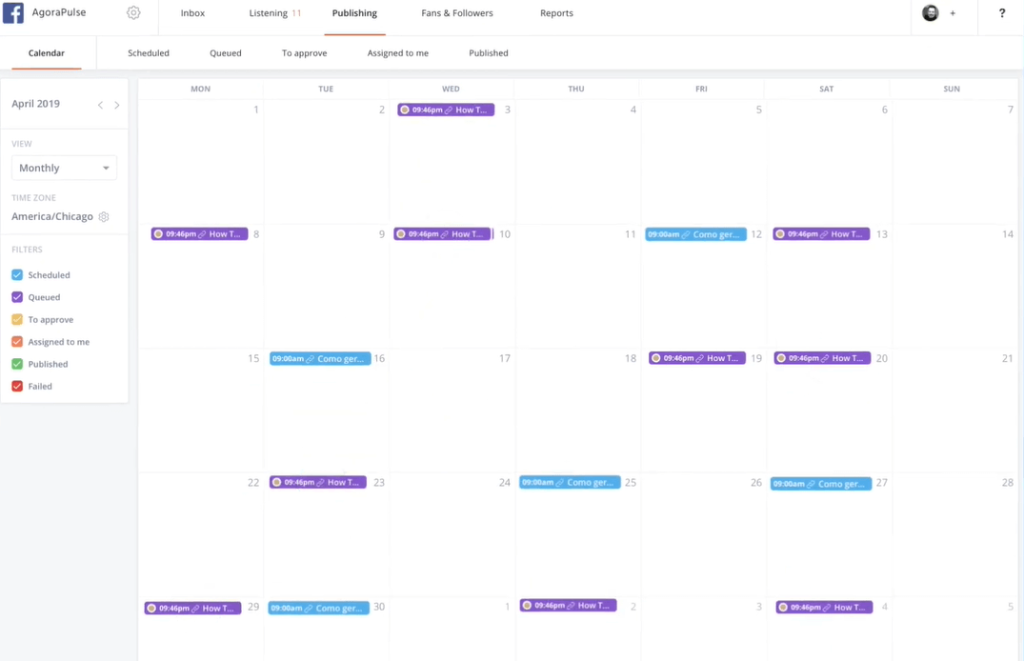Switch to Scheduled sub-tab
Viewport: 1024px width, 661px height.
point(148,53)
